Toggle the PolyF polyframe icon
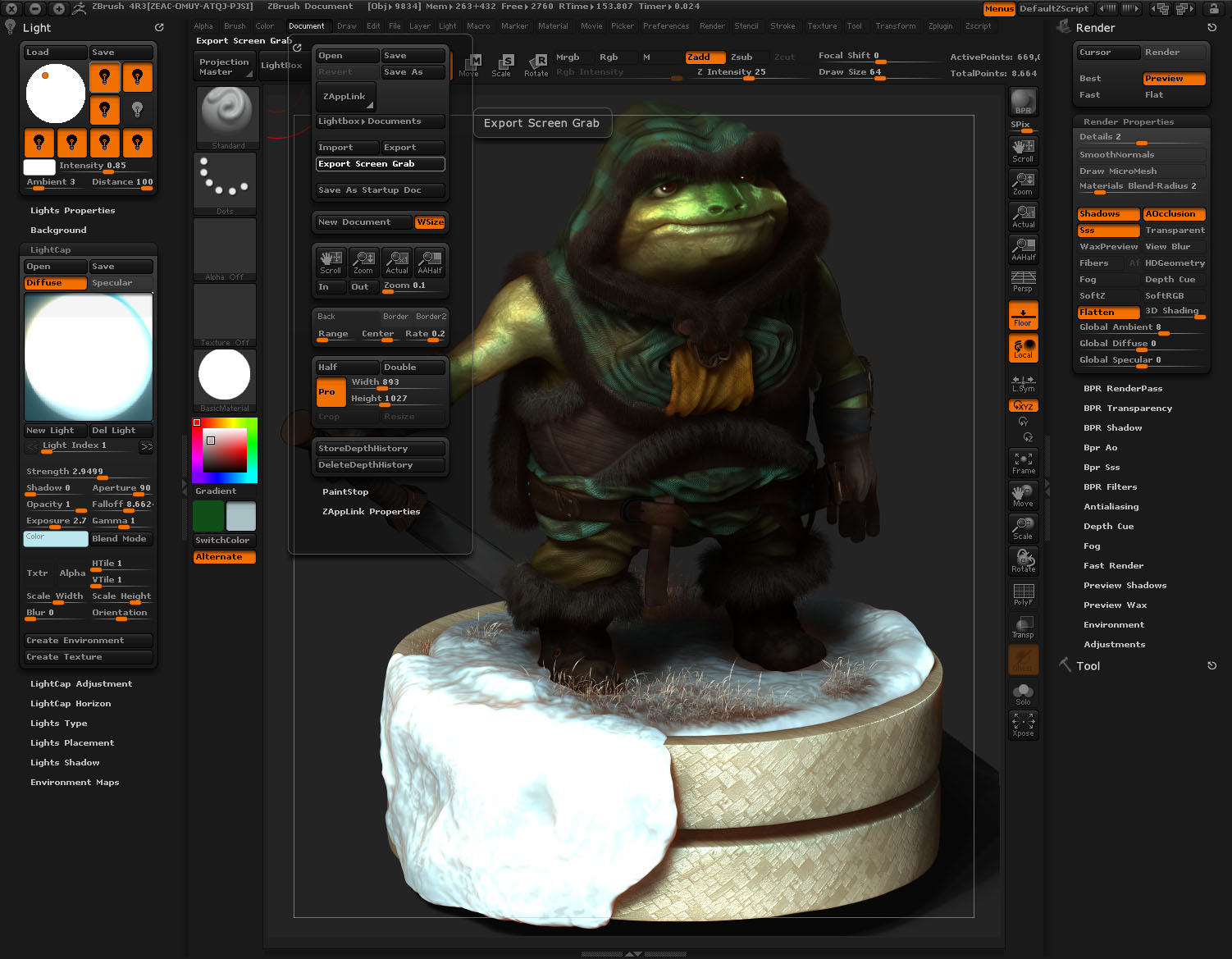This screenshot has height=959, width=1232. coord(1023,594)
